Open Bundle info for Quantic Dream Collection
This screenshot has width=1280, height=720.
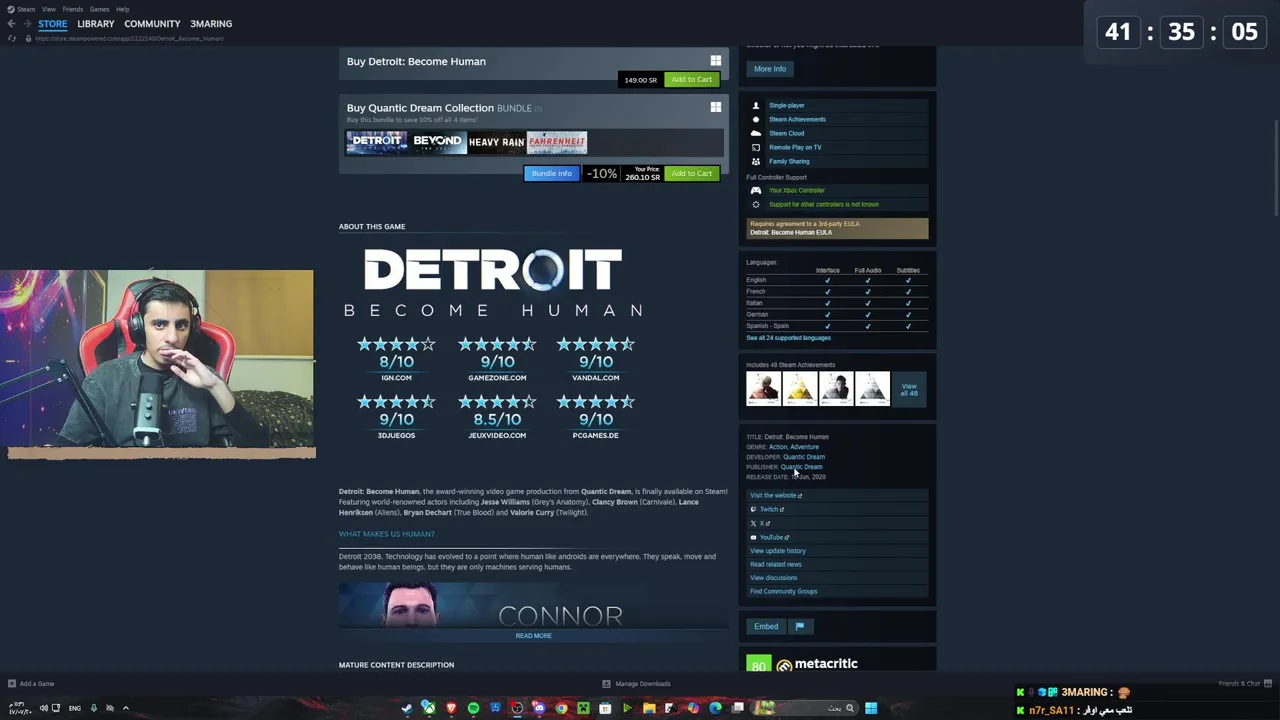click(552, 173)
